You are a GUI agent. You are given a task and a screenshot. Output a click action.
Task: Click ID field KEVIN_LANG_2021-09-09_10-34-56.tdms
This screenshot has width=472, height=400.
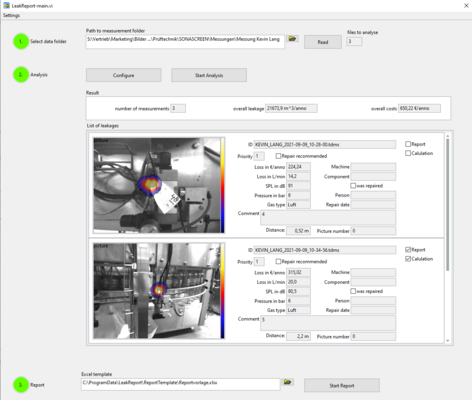pyautogui.click(x=325, y=250)
